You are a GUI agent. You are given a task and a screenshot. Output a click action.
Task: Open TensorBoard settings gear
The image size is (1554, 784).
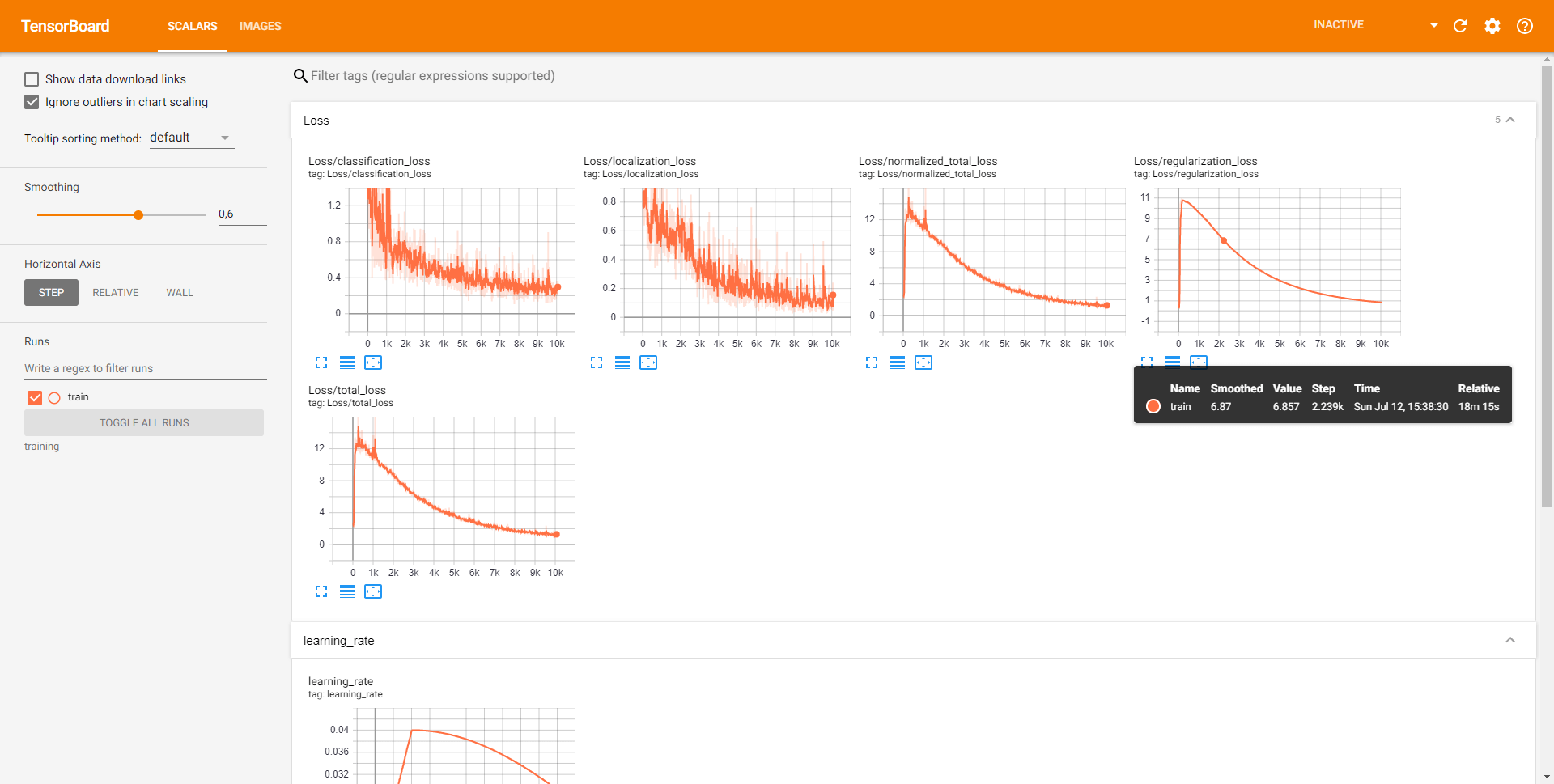click(1492, 26)
